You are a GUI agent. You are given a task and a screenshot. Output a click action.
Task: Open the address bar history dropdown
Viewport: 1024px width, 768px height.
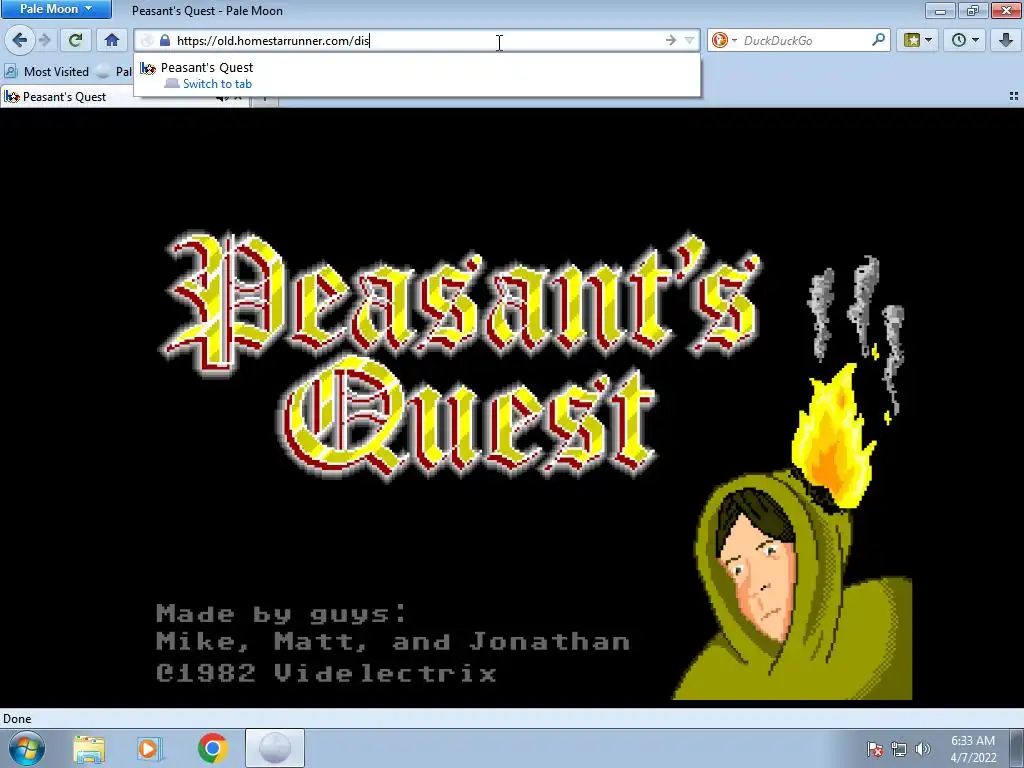coord(689,40)
